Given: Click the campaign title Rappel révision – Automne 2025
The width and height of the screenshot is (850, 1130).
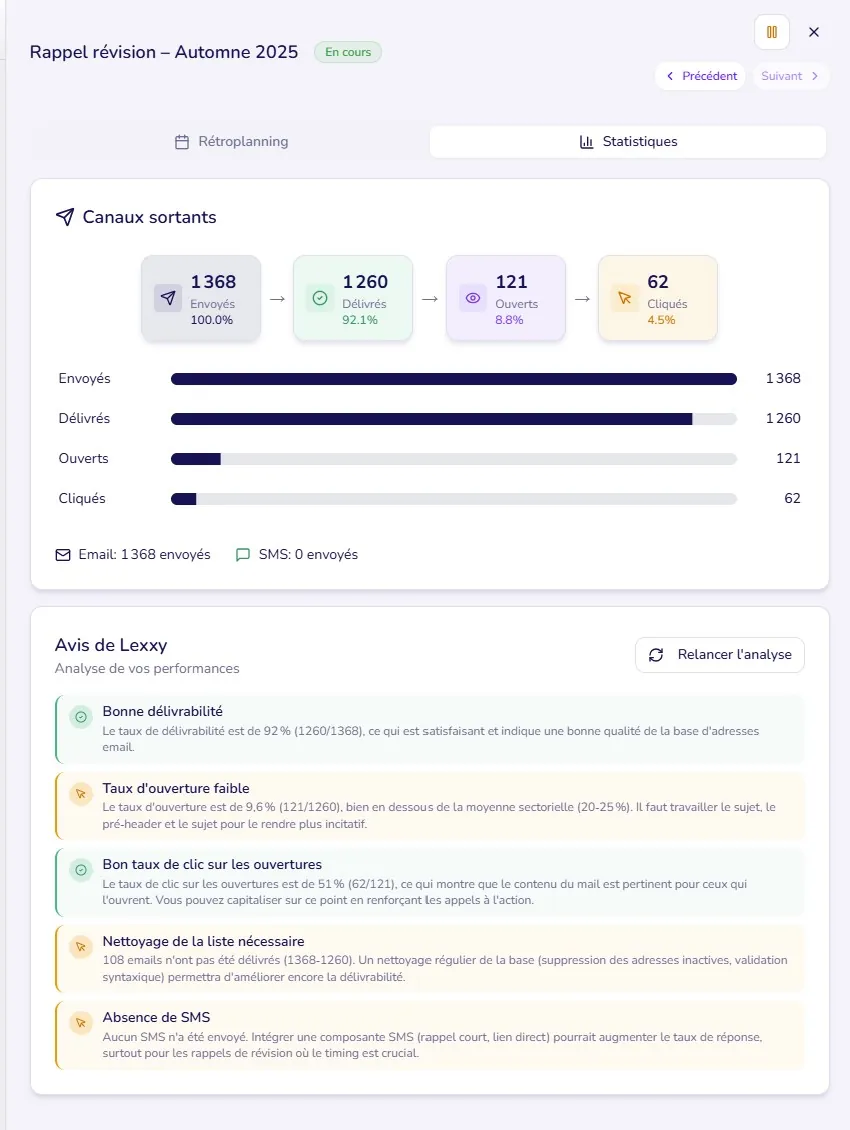Looking at the screenshot, I should pos(164,52).
